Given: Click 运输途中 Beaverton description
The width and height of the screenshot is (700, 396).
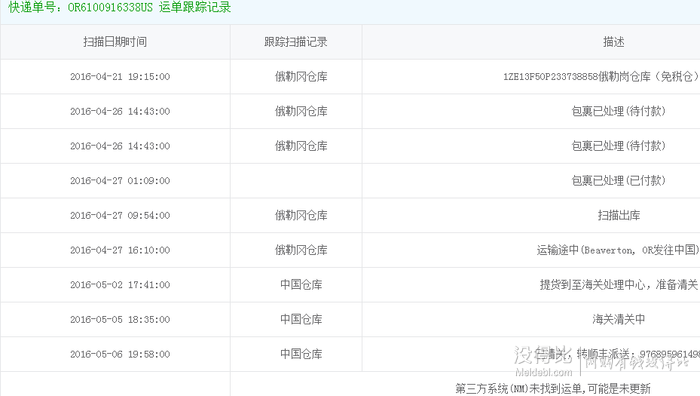Looking at the screenshot, I should coord(618,250).
